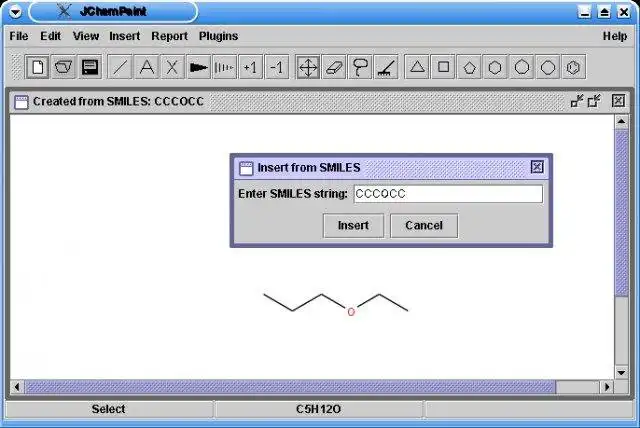
Task: Click the SMILES string input field
Action: 448,194
